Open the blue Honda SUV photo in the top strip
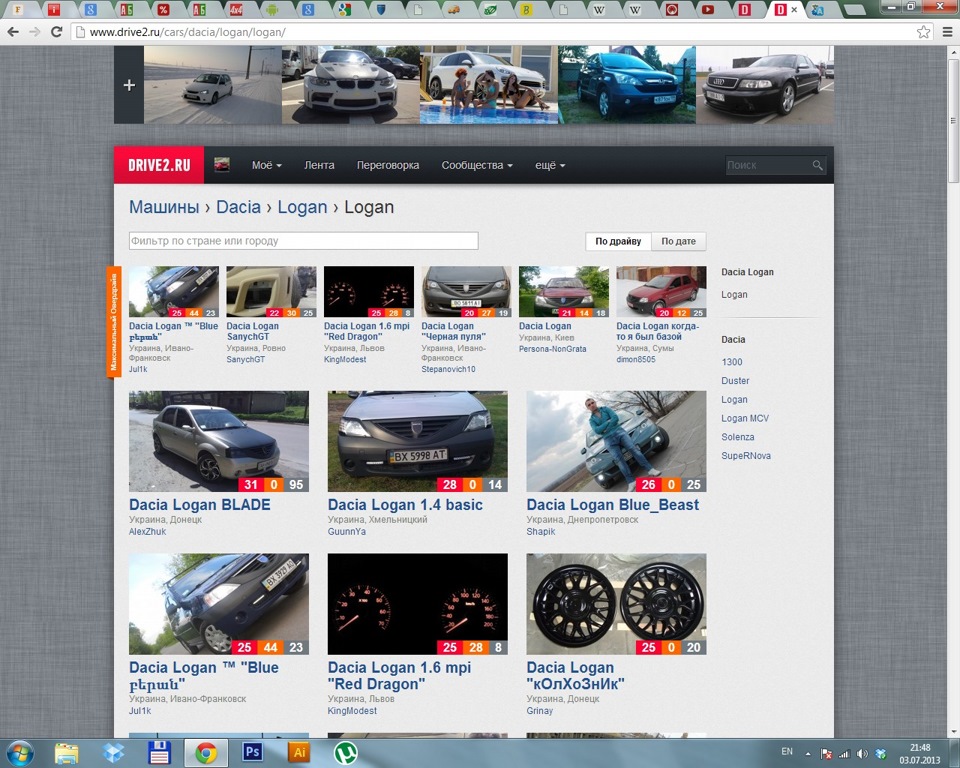Viewport: 960px width, 768px height. [627, 85]
